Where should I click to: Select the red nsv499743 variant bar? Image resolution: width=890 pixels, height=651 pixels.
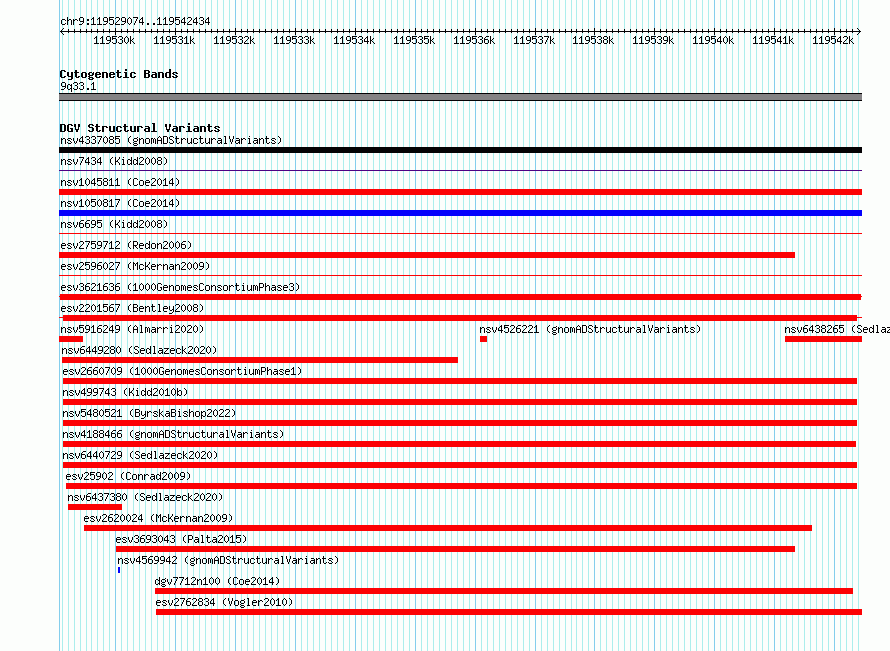coord(460,402)
